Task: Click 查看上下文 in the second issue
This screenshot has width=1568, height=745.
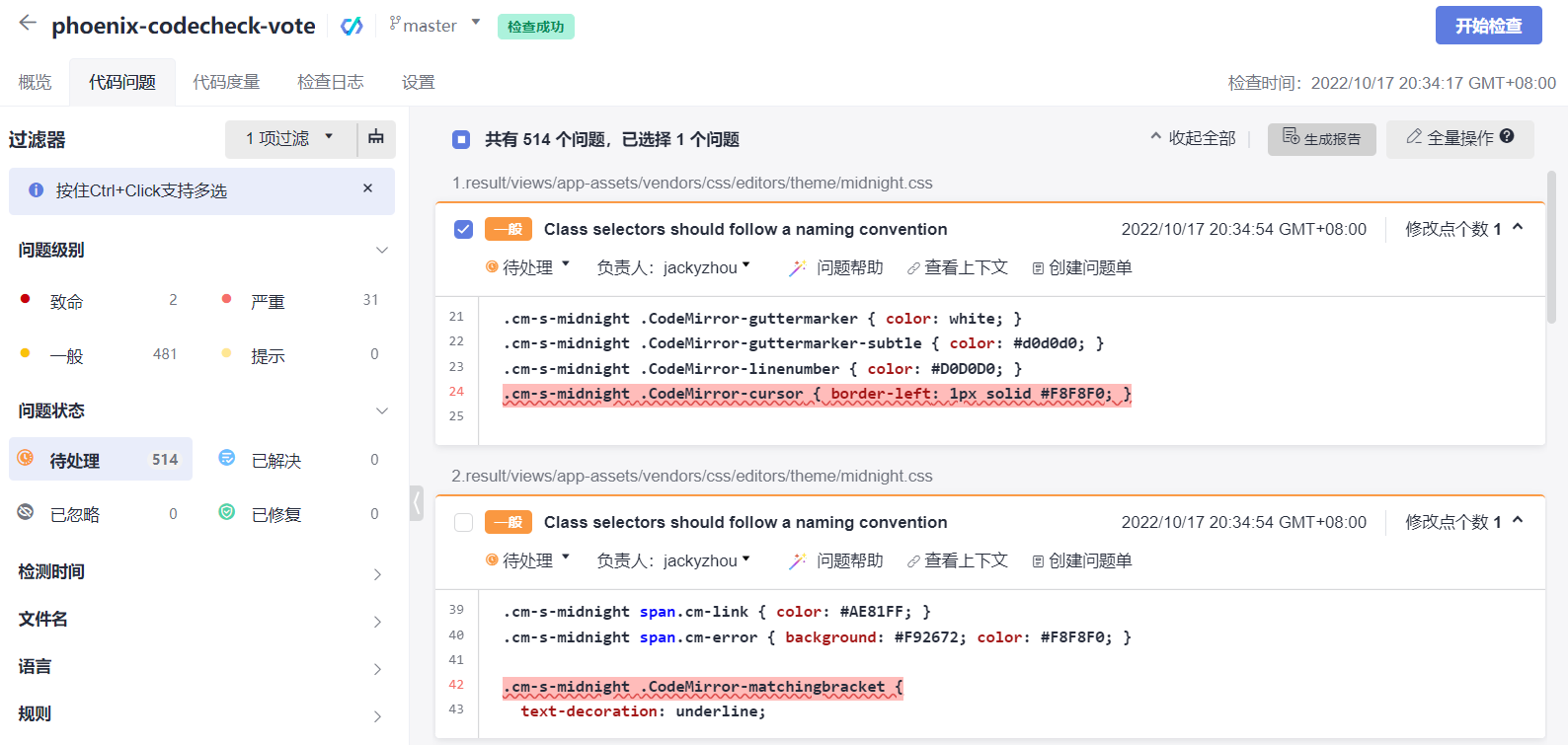Action: click(x=958, y=560)
